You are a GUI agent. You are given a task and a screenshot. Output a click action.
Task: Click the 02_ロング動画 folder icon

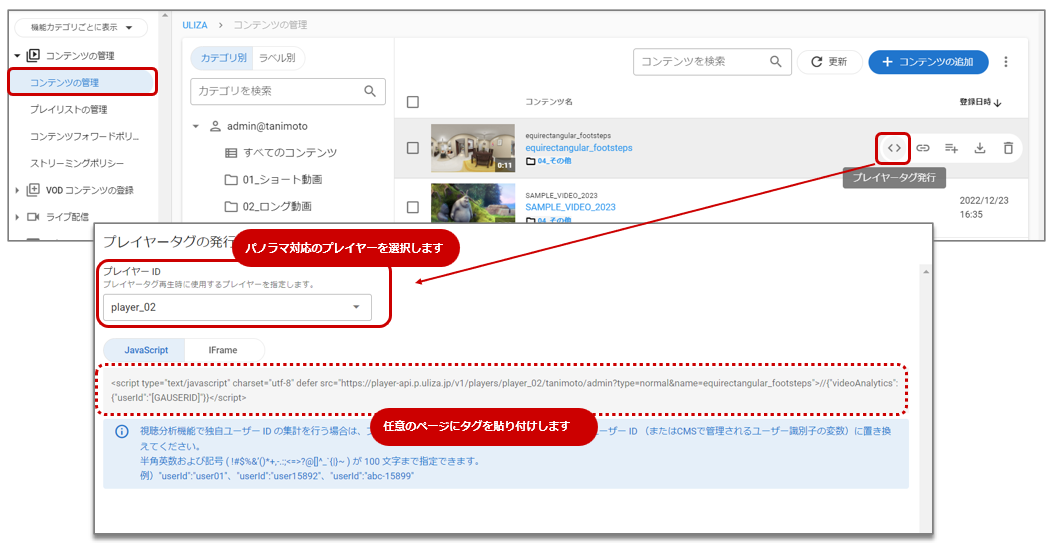(x=231, y=207)
